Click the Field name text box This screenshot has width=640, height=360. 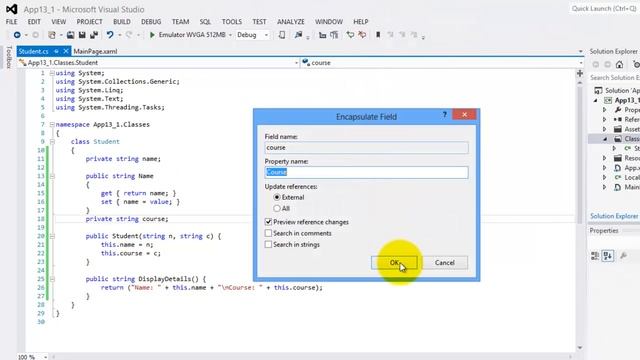click(367, 147)
